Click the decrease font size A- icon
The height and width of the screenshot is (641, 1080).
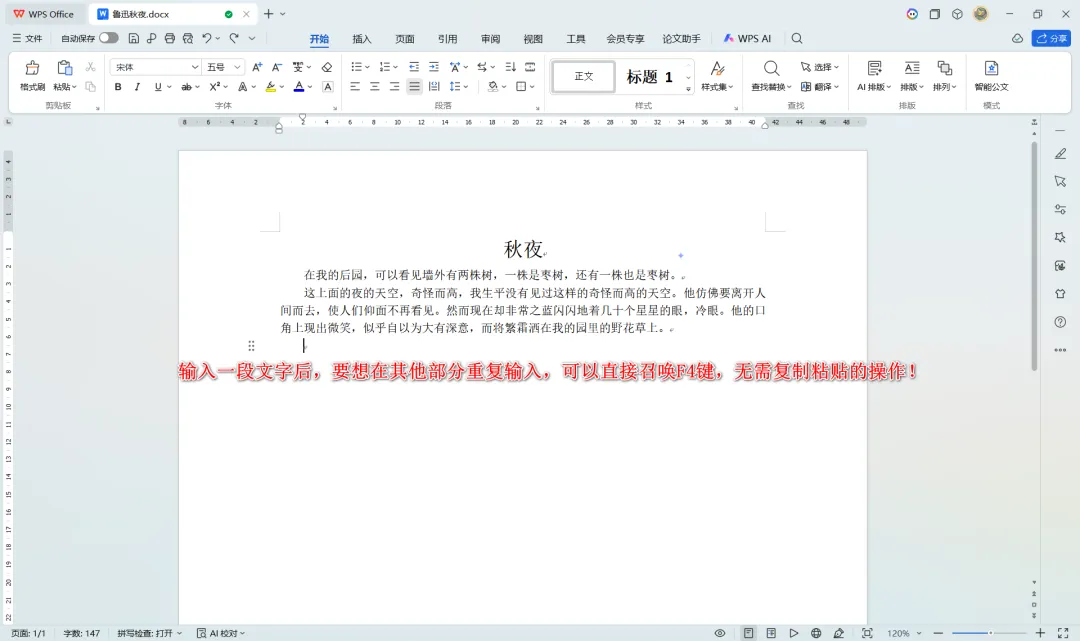[x=276, y=67]
